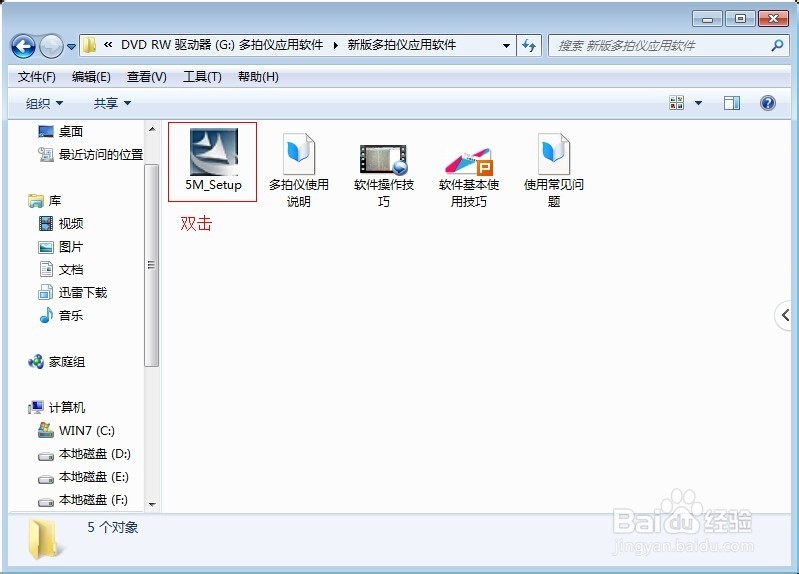
Task: Open the 迅雷下载 library
Action: tap(73, 293)
